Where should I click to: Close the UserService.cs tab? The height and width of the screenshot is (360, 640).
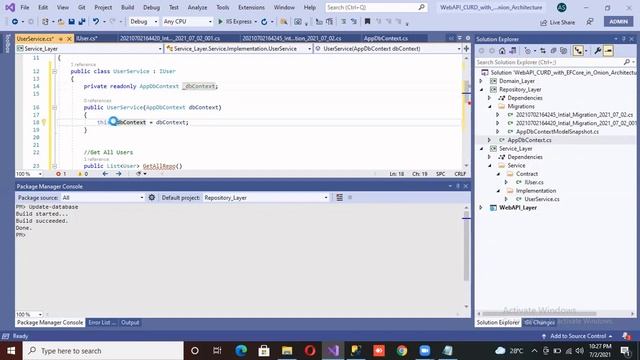tap(69, 38)
